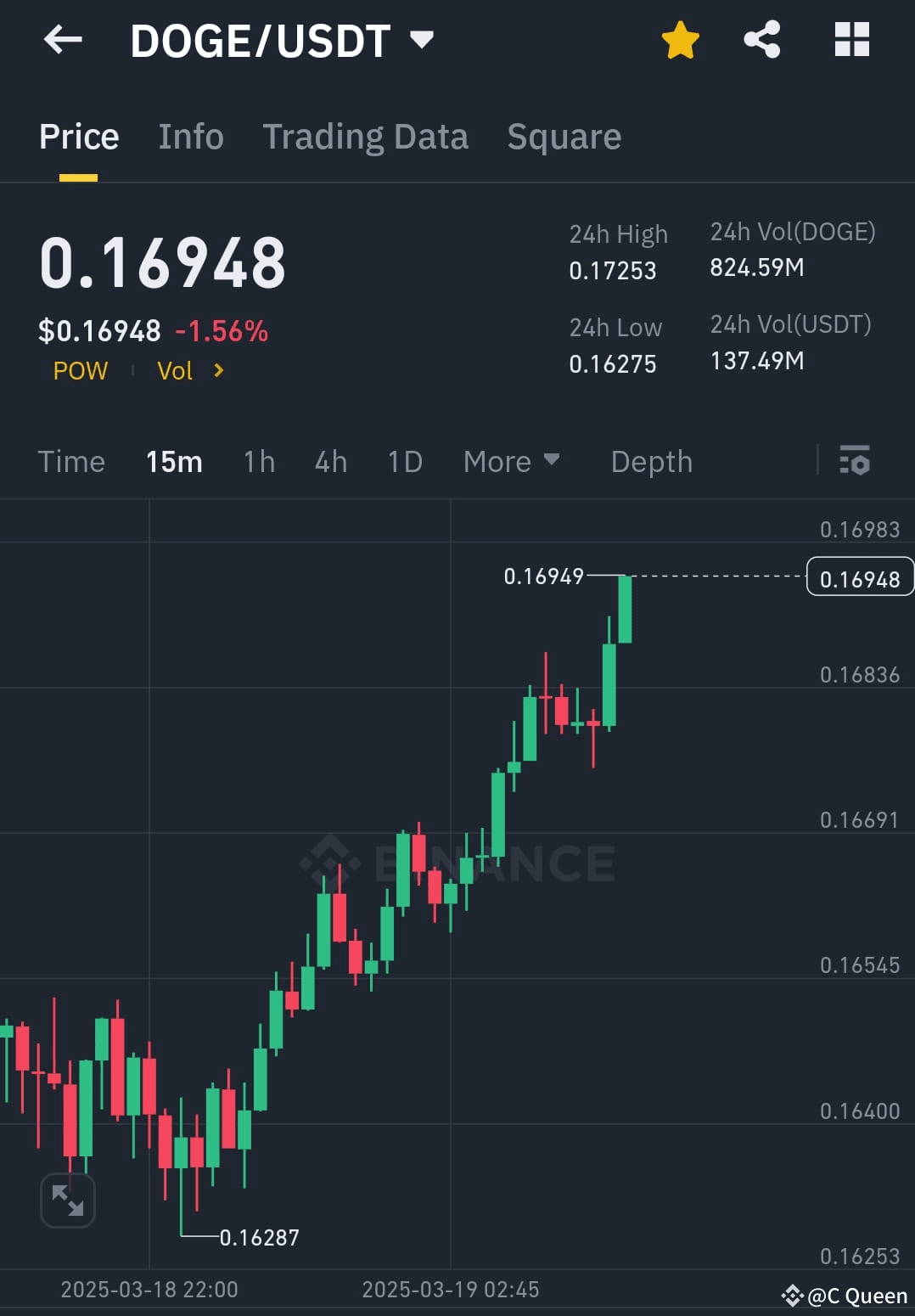Switch the chart to the 1D interval
Image resolution: width=915 pixels, height=1316 pixels.
tap(404, 461)
